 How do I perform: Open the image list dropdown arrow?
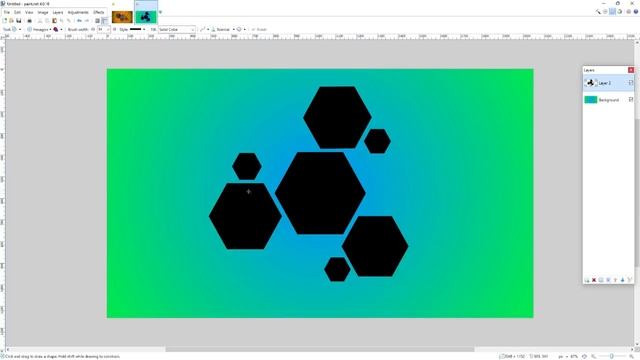point(160,12)
